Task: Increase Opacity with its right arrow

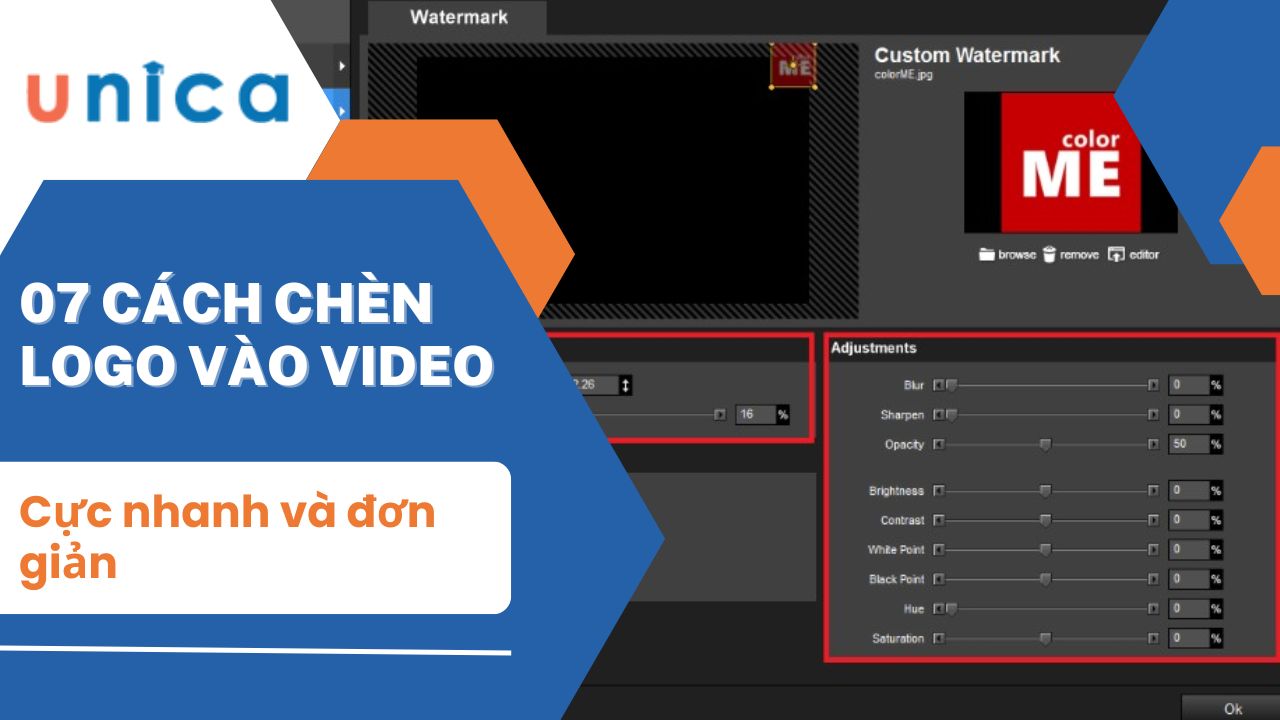Action: pyautogui.click(x=1153, y=444)
